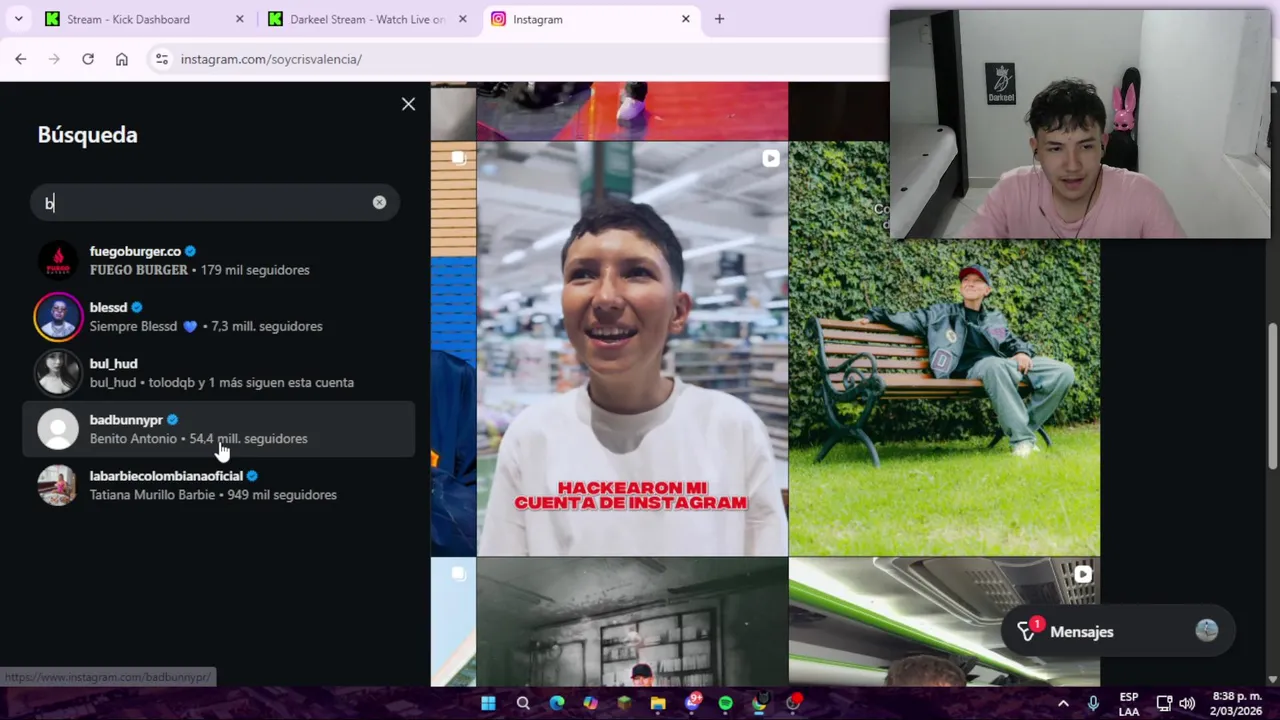The width and height of the screenshot is (1280, 720).
Task: Click reel icon on train post
Action: 1082,574
